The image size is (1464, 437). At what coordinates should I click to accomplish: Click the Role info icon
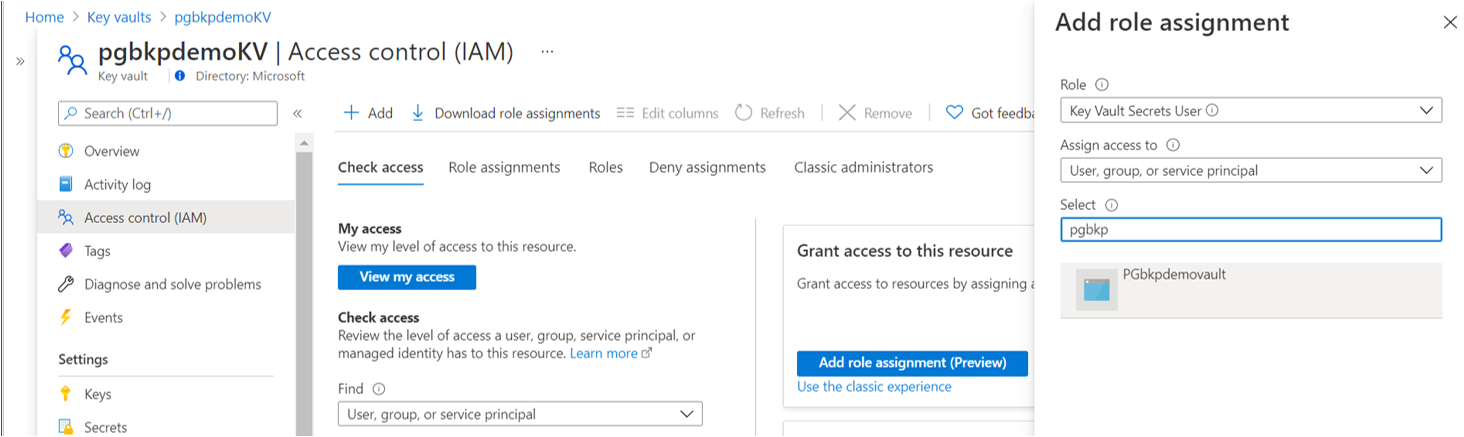click(x=1102, y=85)
